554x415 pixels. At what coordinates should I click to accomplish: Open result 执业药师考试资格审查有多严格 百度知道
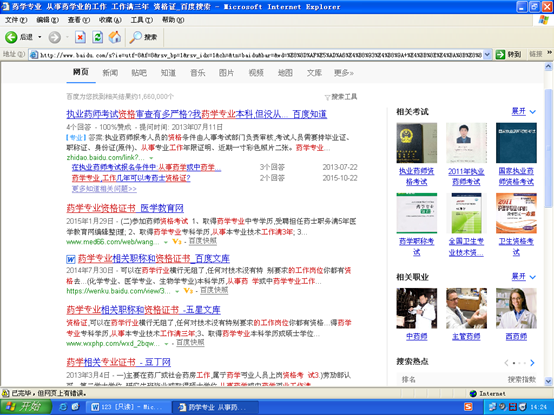(196, 114)
